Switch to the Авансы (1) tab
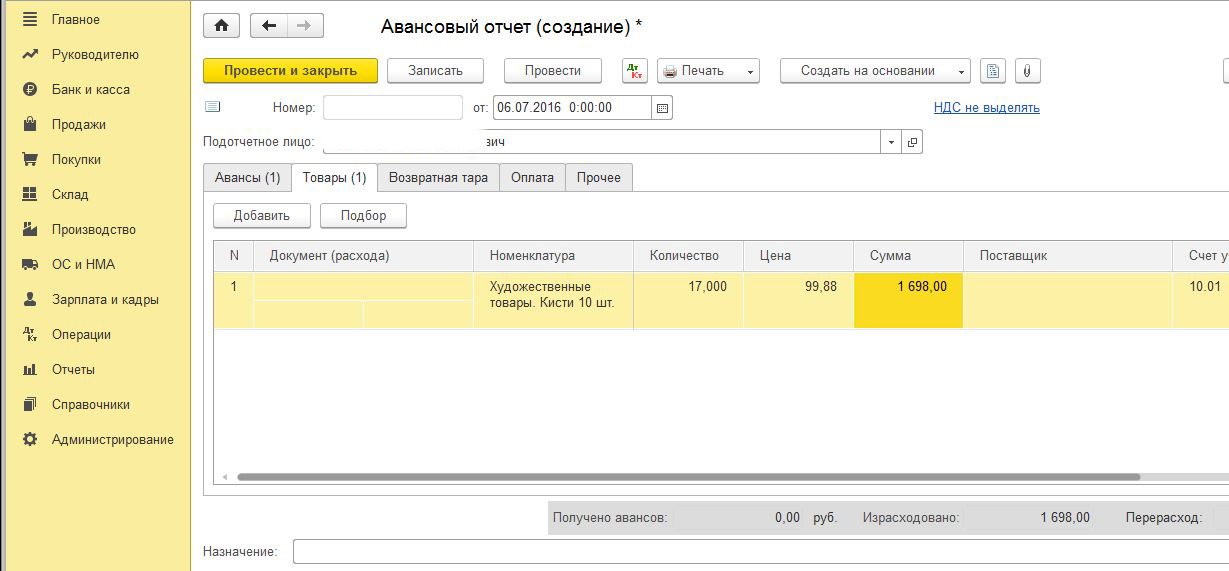Screen dimensions: 1229x571 point(247,177)
